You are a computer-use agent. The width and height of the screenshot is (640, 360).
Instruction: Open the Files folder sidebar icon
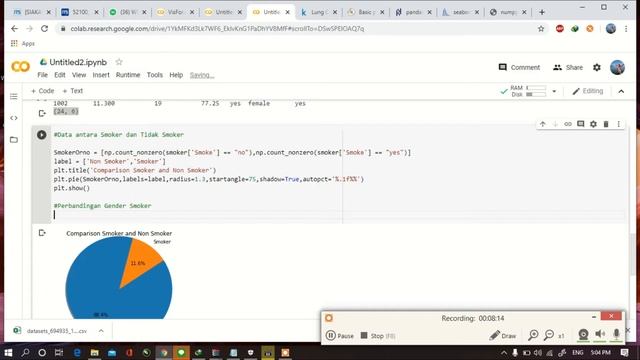[14, 140]
